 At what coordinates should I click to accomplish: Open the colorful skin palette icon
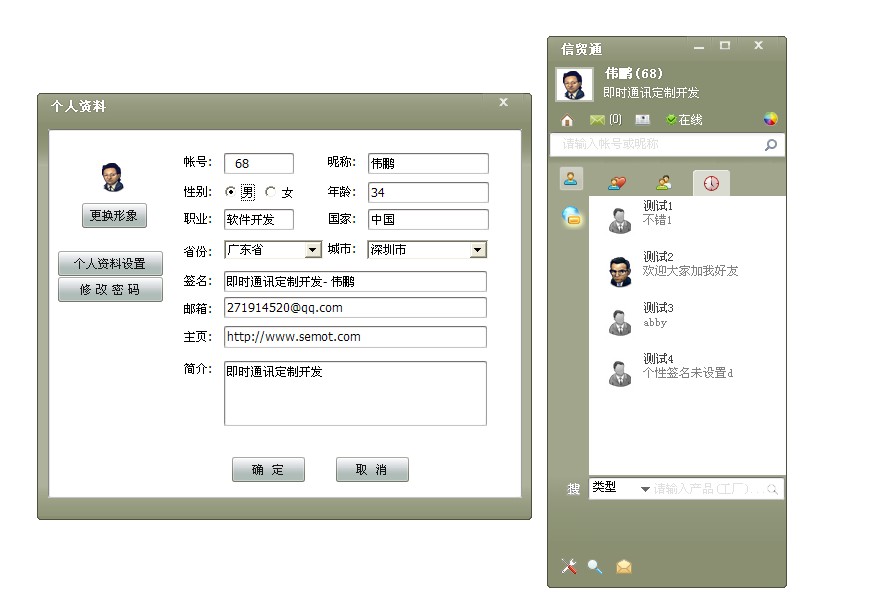[x=771, y=119]
